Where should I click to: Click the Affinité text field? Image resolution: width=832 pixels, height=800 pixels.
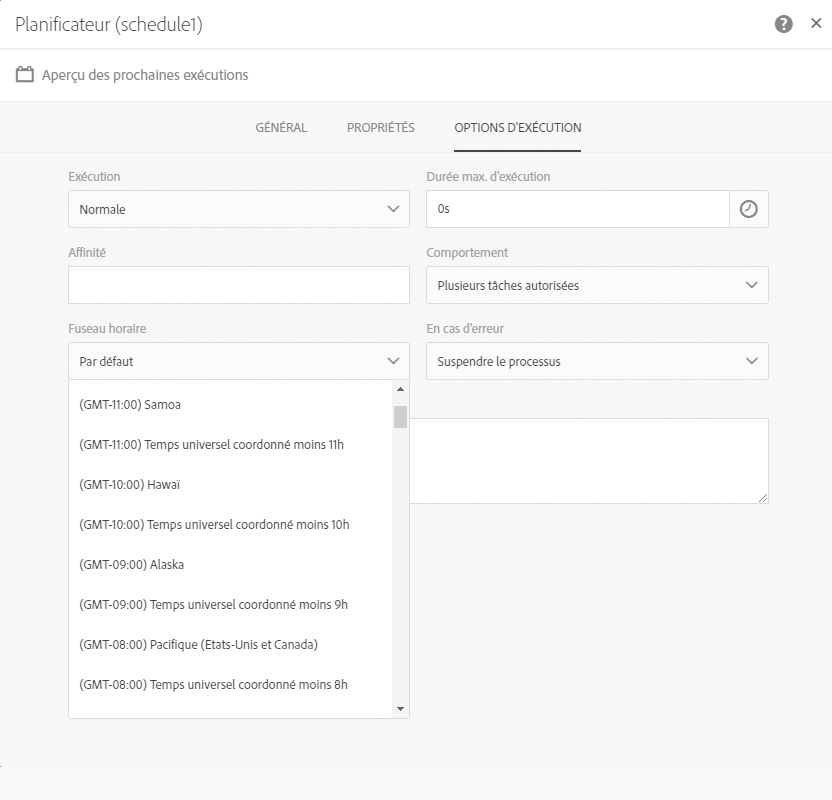click(239, 285)
